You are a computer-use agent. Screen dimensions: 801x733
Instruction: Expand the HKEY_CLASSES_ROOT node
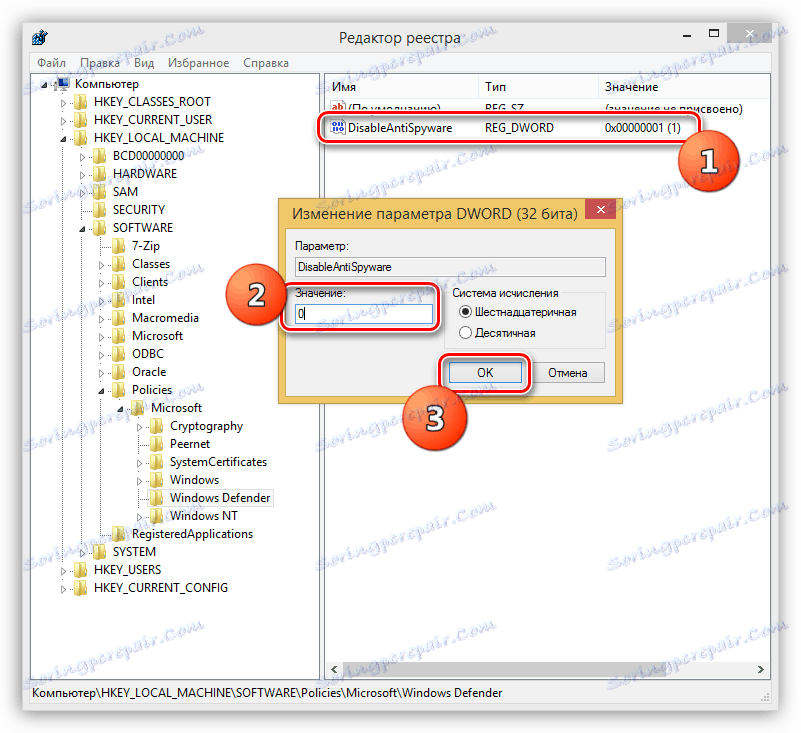tap(63, 103)
